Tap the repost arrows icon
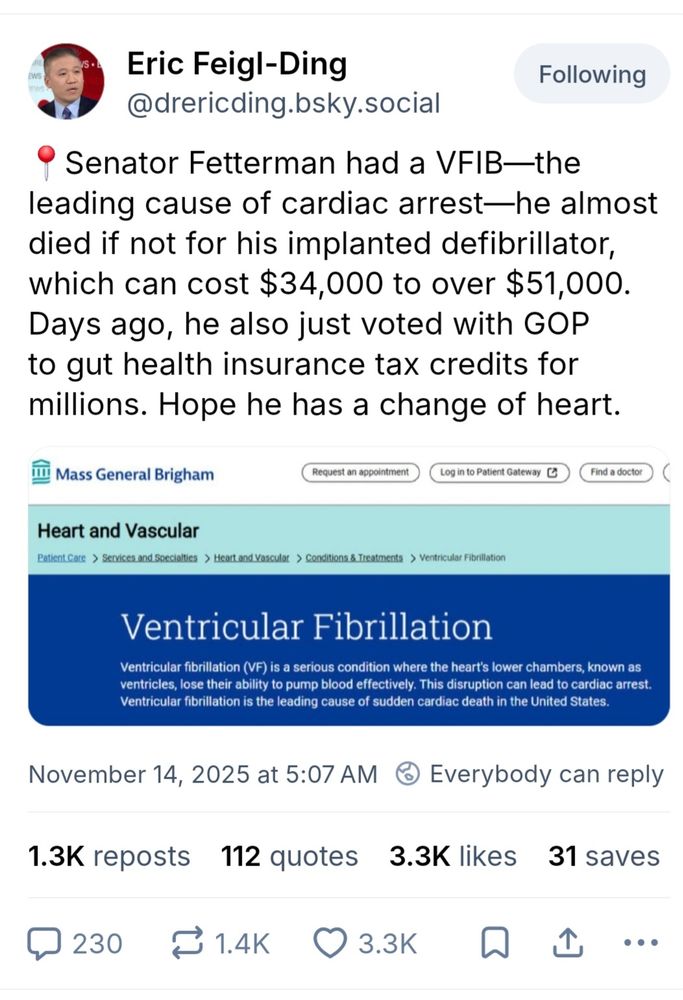The image size is (683, 1000). point(187,943)
